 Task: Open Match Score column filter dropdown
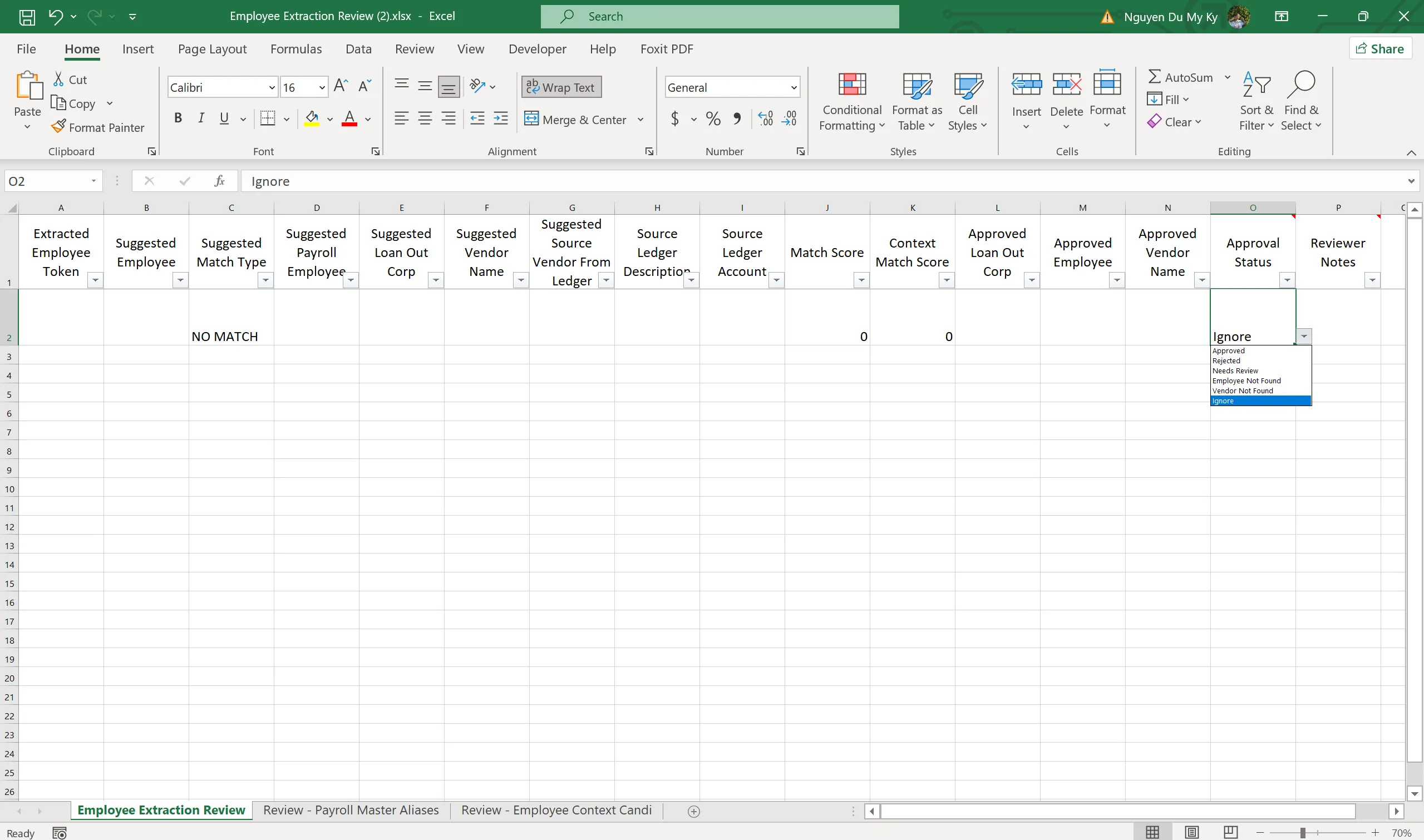pos(861,280)
